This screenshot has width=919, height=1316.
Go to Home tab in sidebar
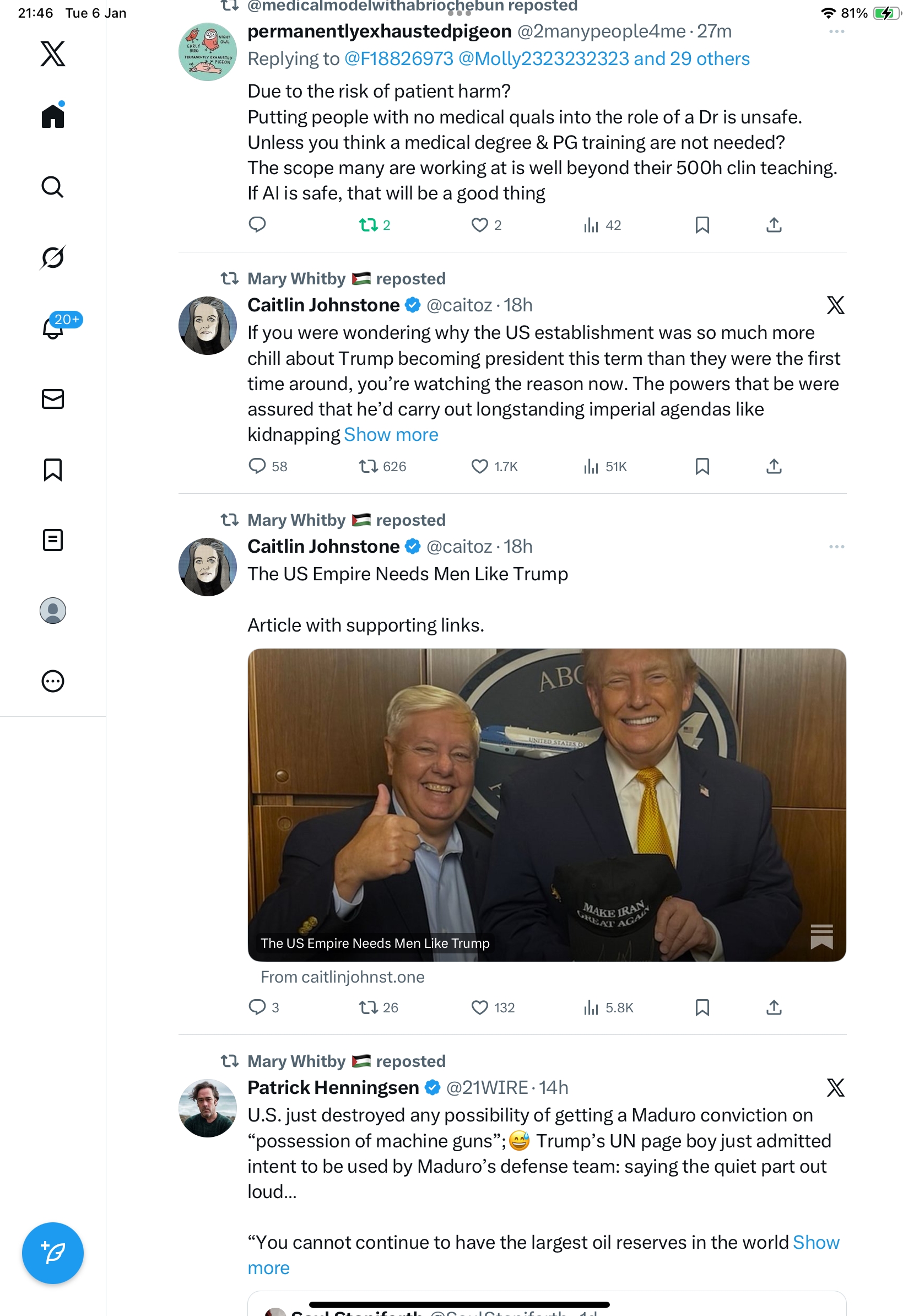coord(53,116)
